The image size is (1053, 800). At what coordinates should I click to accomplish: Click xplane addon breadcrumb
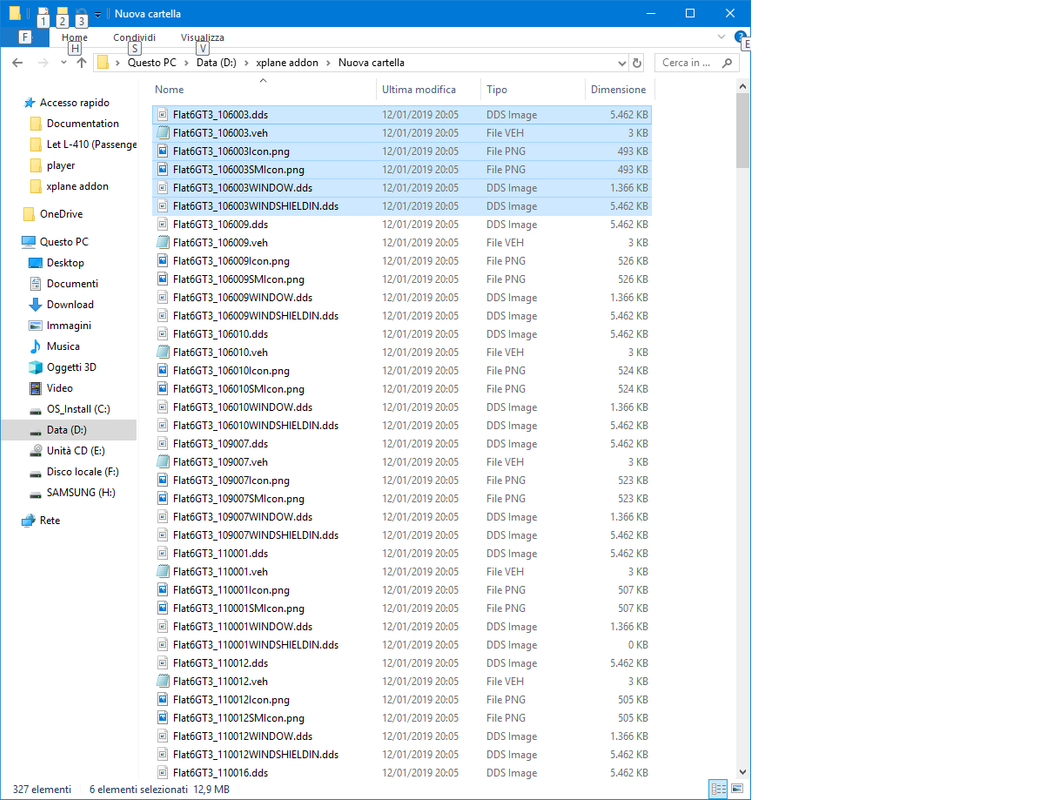tap(287, 62)
